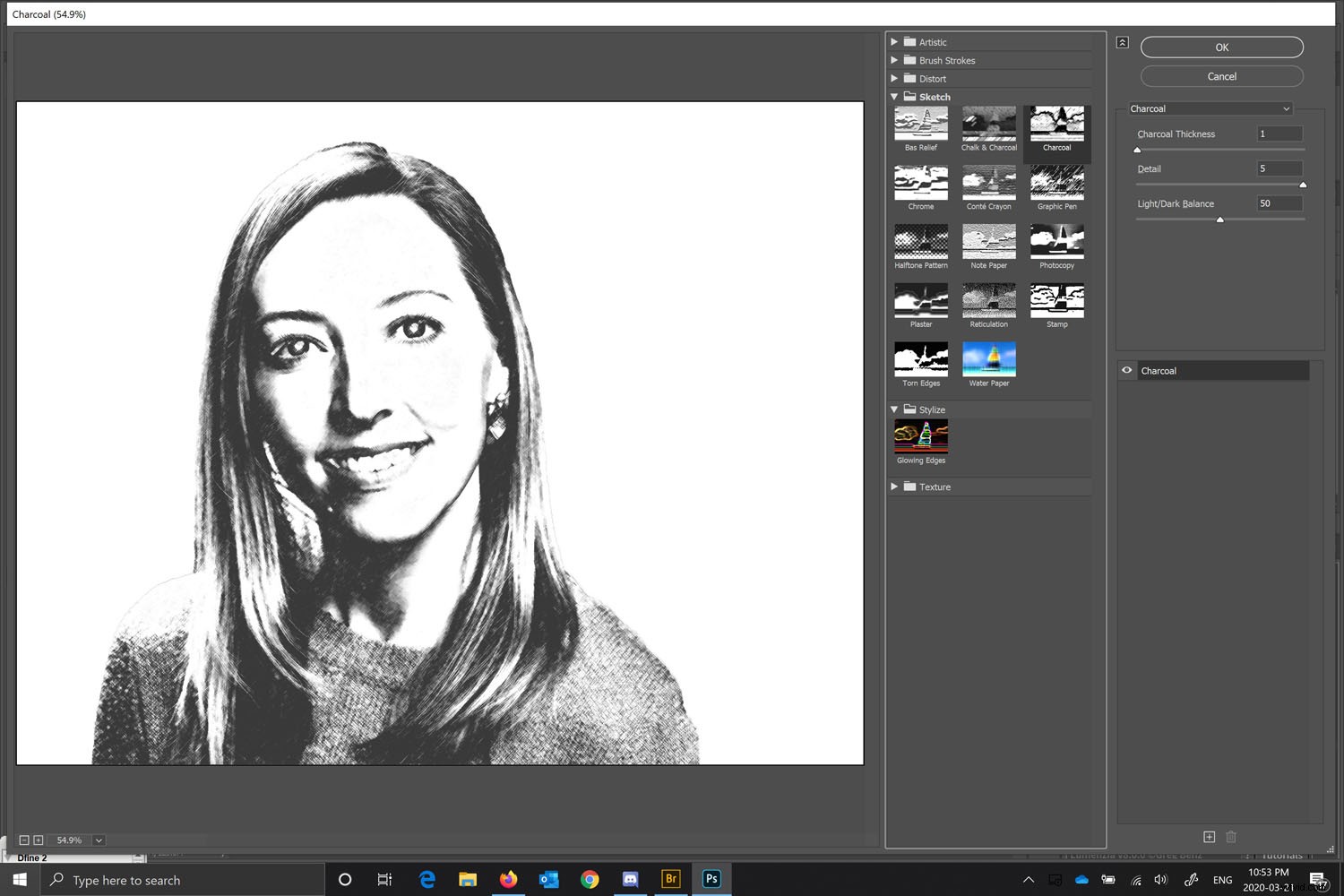Image resolution: width=1344 pixels, height=896 pixels.
Task: Choose the Stamp filter
Action: tap(1056, 299)
